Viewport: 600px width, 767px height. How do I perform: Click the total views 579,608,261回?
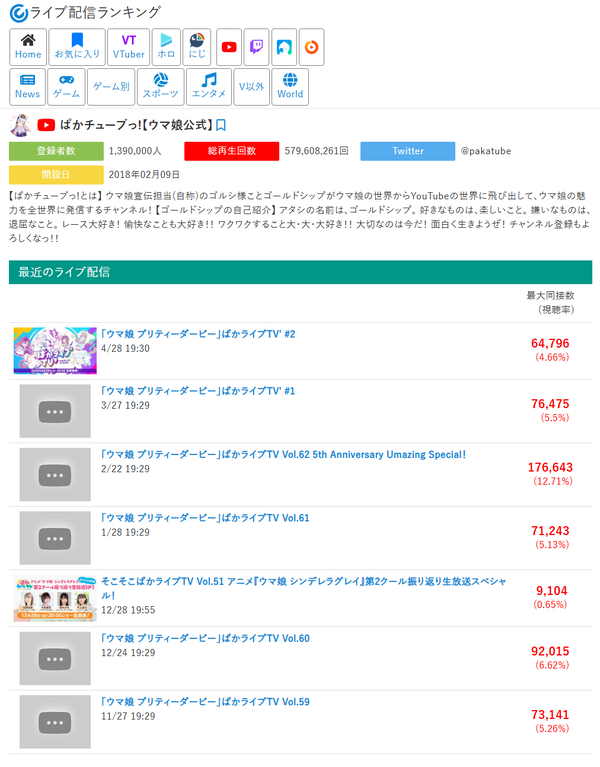316,151
